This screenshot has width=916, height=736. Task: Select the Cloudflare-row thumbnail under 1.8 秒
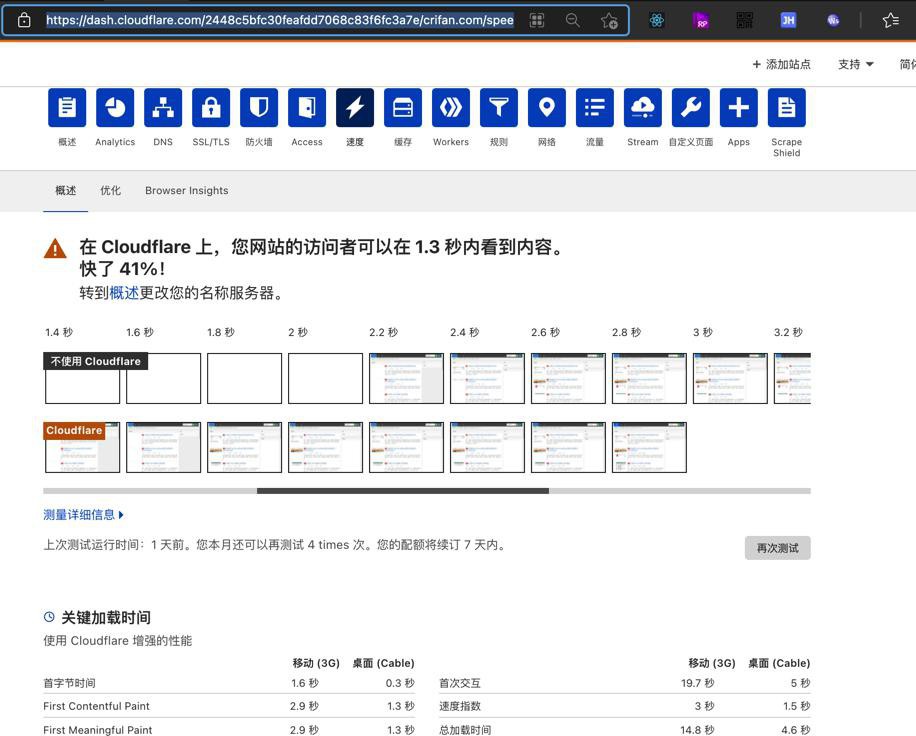[x=244, y=447]
